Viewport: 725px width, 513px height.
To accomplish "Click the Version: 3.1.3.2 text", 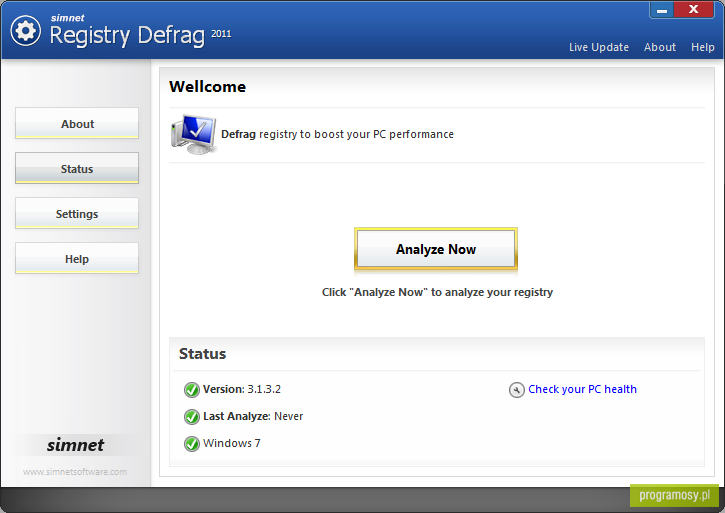I will pyautogui.click(x=241, y=389).
